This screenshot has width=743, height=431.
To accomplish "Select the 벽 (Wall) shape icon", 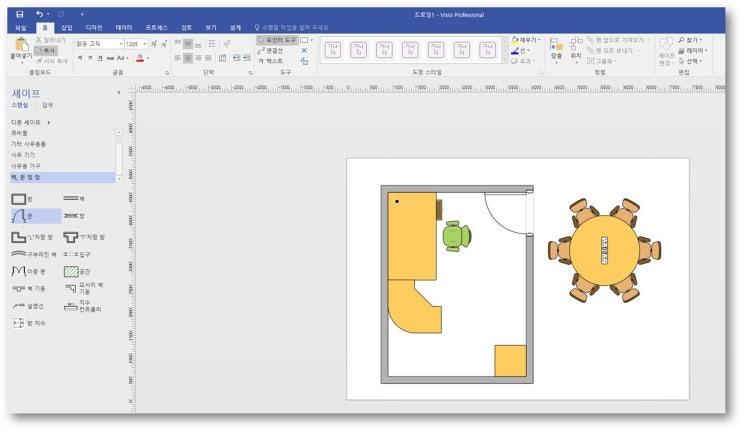I will pos(74,198).
